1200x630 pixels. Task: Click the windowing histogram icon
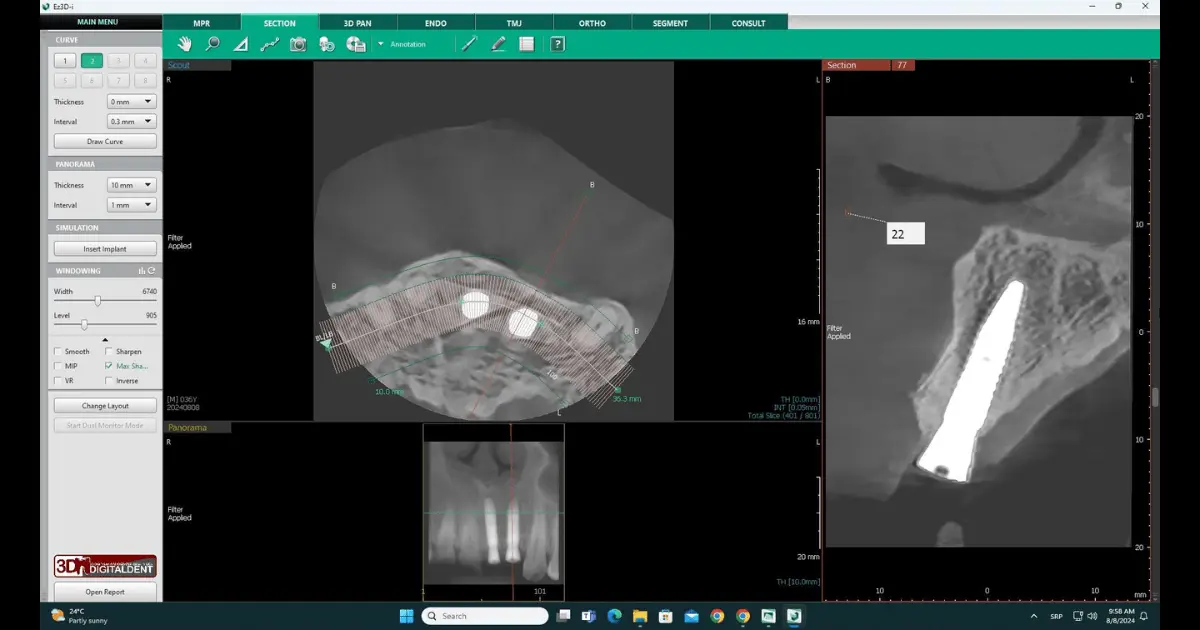pyautogui.click(x=142, y=271)
